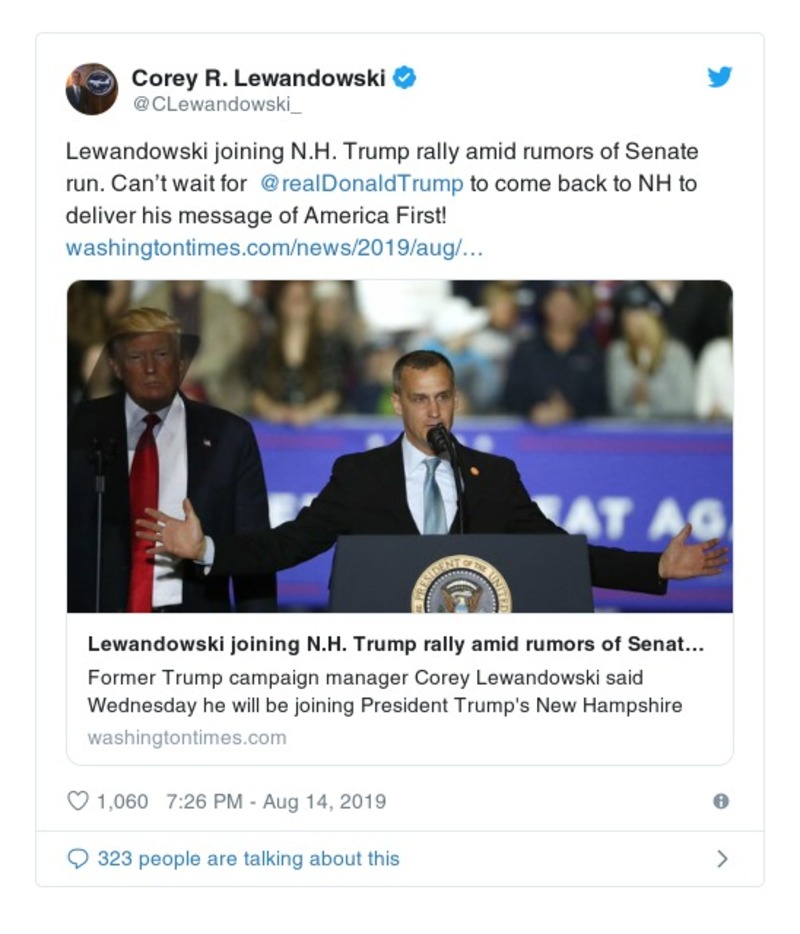The height and width of the screenshot is (934, 800).
Task: Click the 1,060 like count
Action: (x=125, y=800)
